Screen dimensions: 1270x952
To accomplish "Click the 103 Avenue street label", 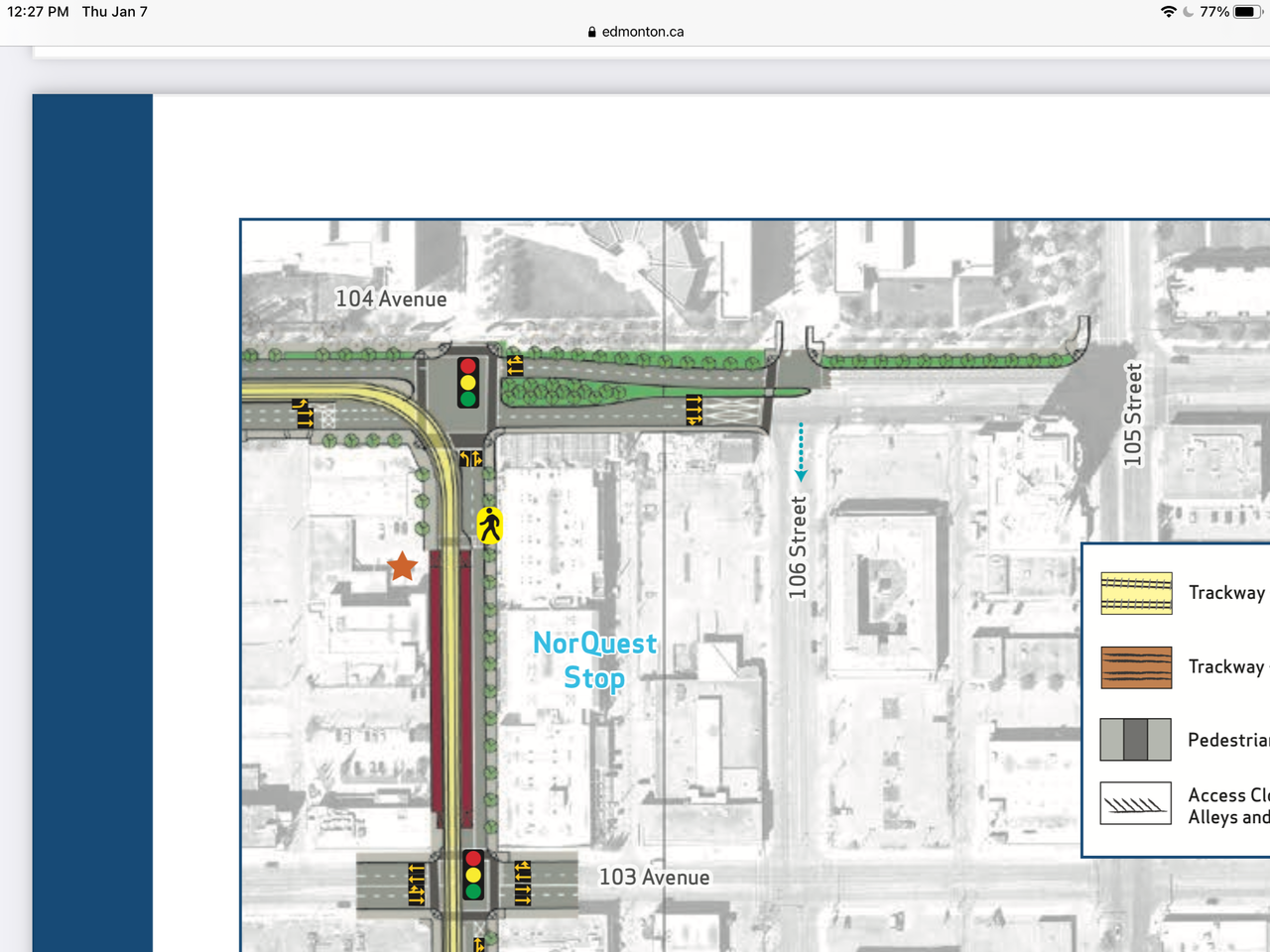I will (654, 877).
